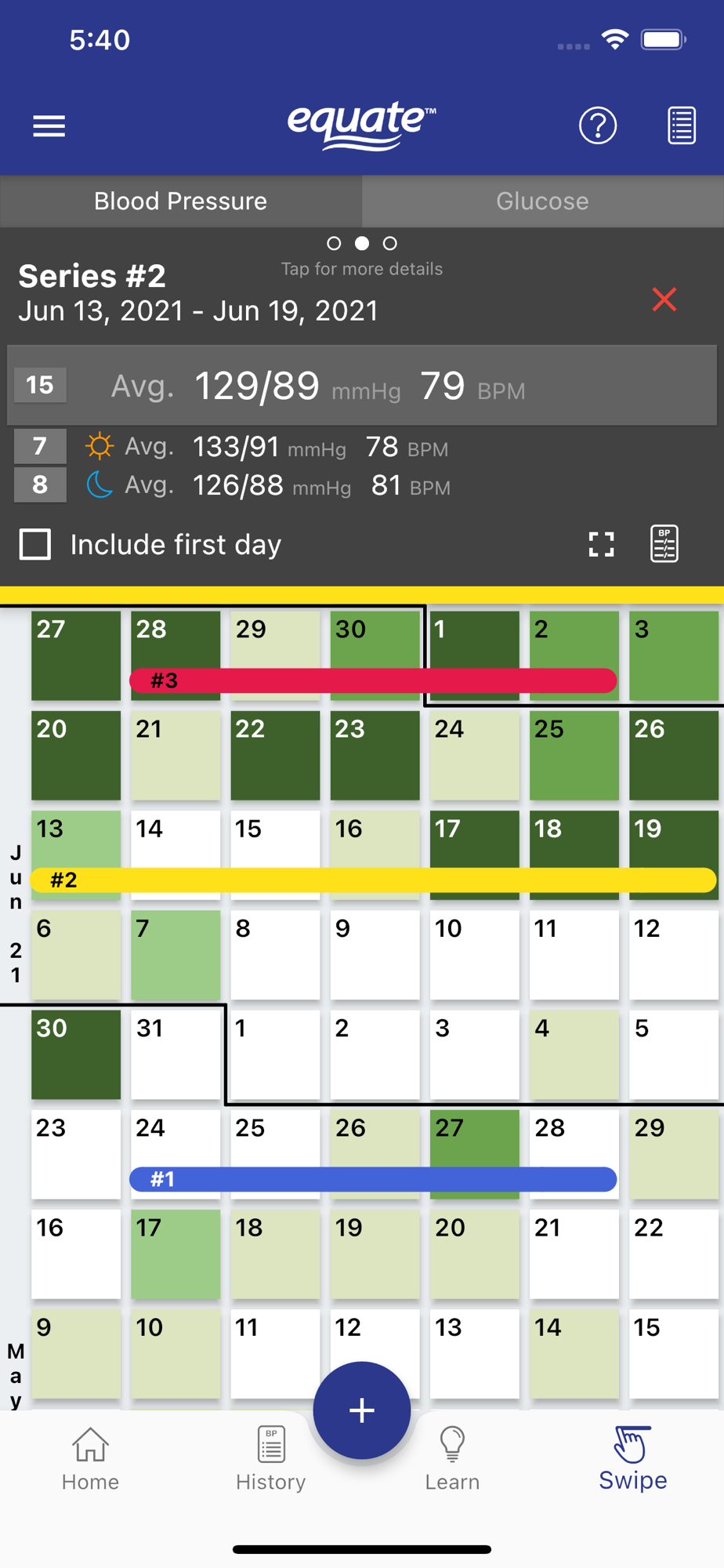
Task: Check the Include first day box
Action: [x=35, y=544]
